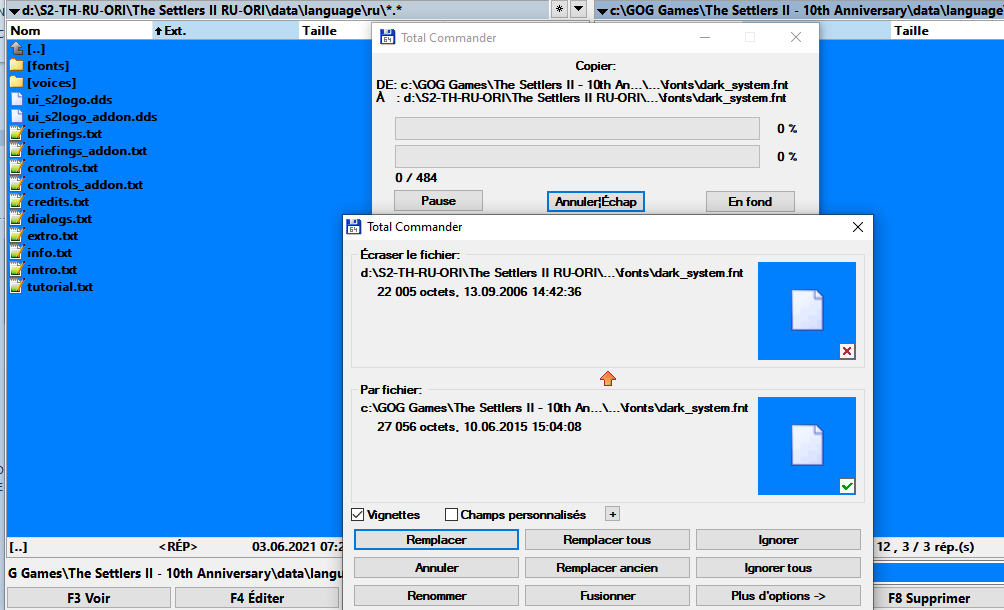
Task: Click the Total Commander icon in copy dialog title
Action: click(x=387, y=37)
